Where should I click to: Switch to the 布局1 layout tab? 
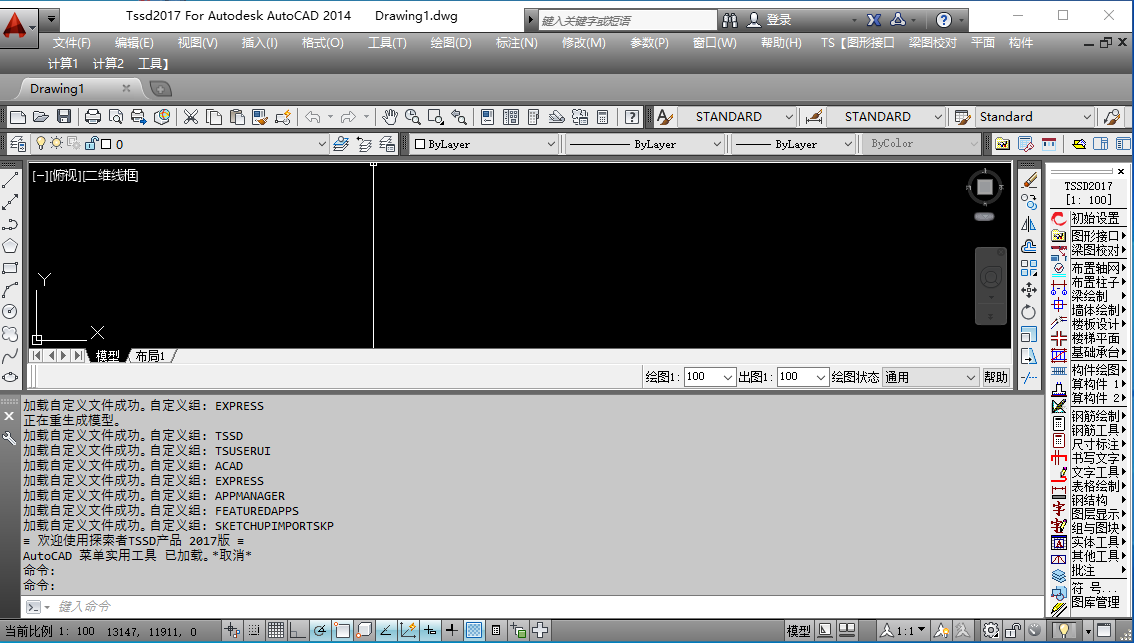(x=150, y=356)
